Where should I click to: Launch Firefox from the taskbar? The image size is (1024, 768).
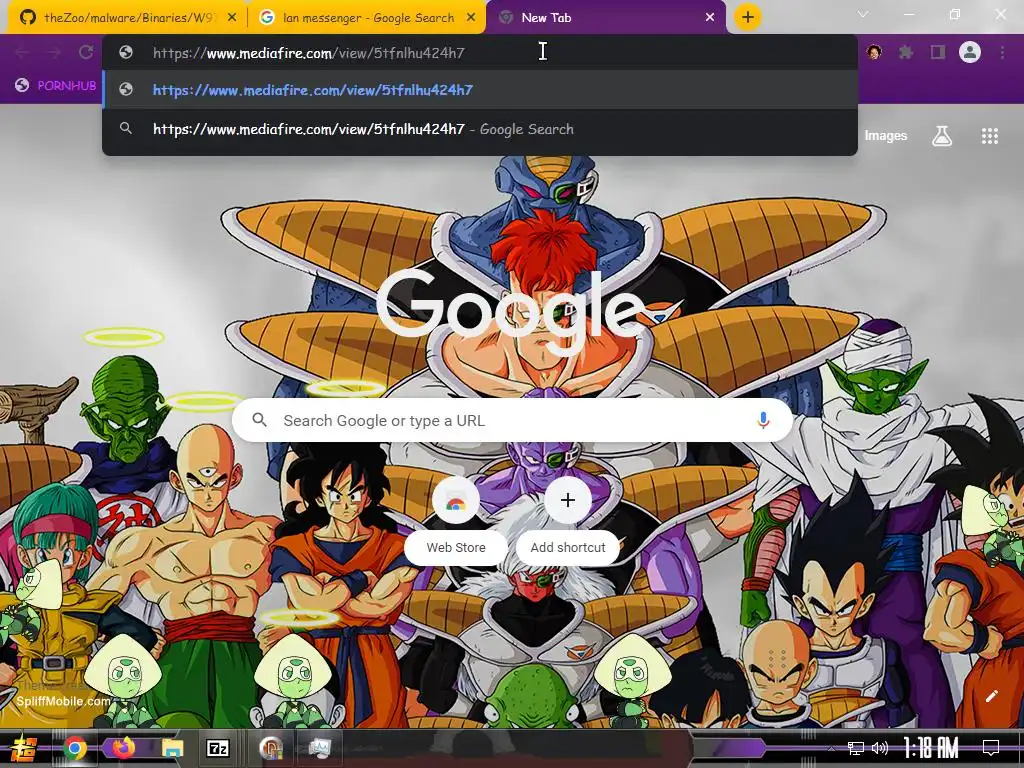(123, 748)
